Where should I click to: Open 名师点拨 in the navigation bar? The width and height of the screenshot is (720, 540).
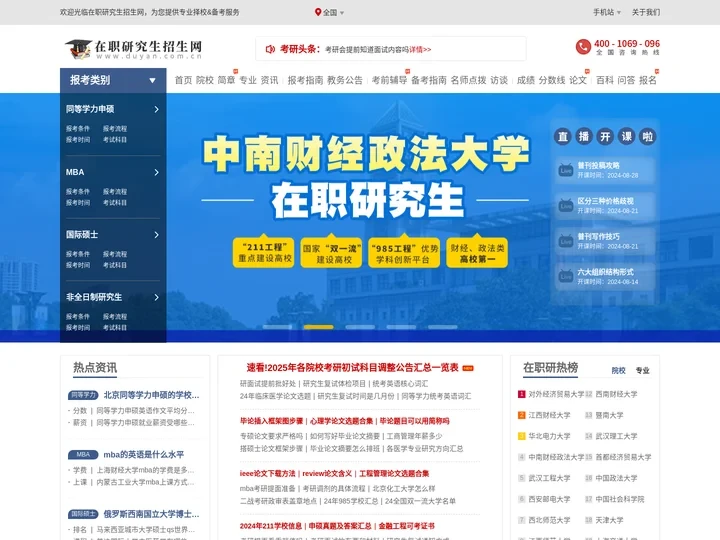point(468,80)
